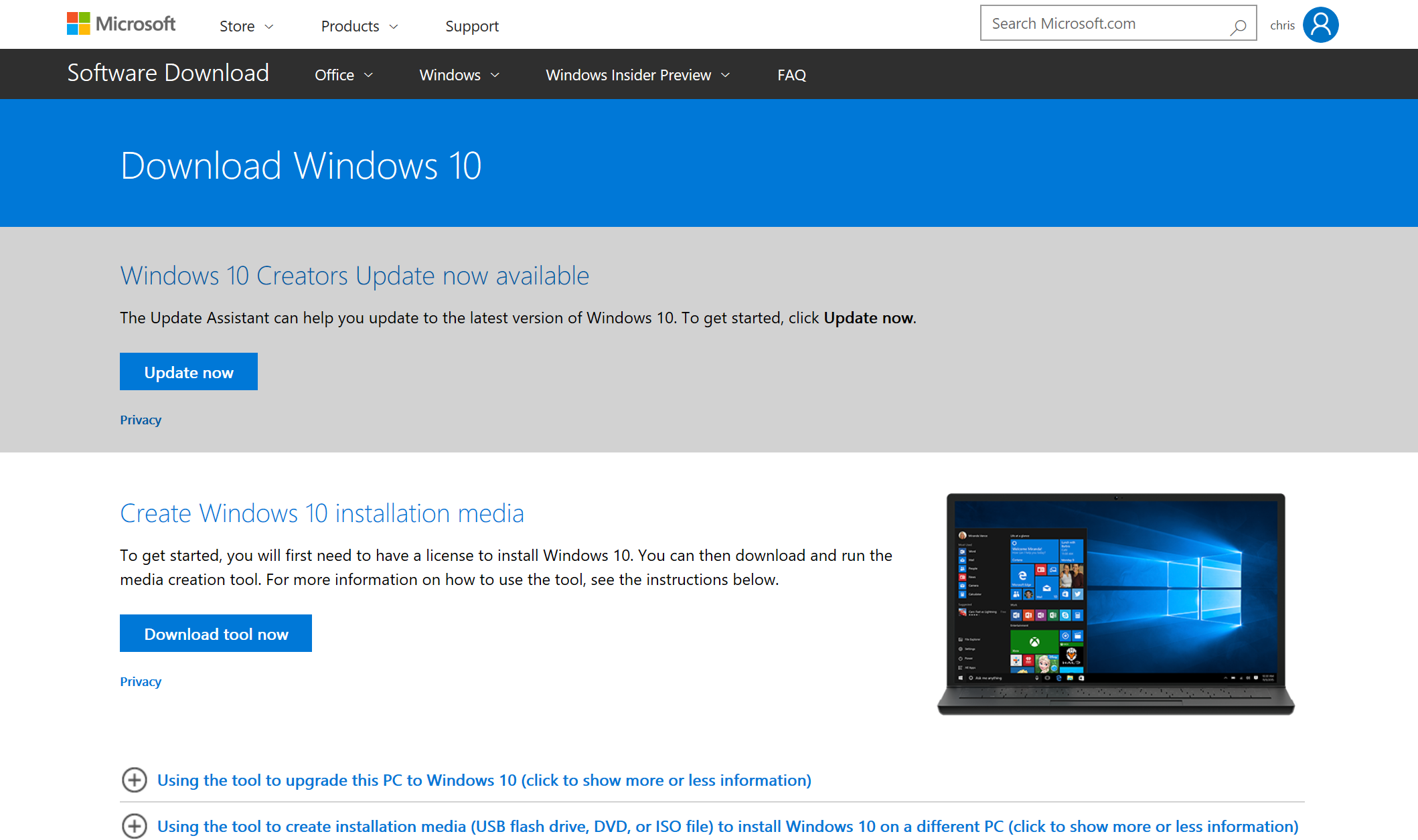This screenshot has height=840, width=1418.
Task: Open the Support menu item
Action: click(x=472, y=25)
